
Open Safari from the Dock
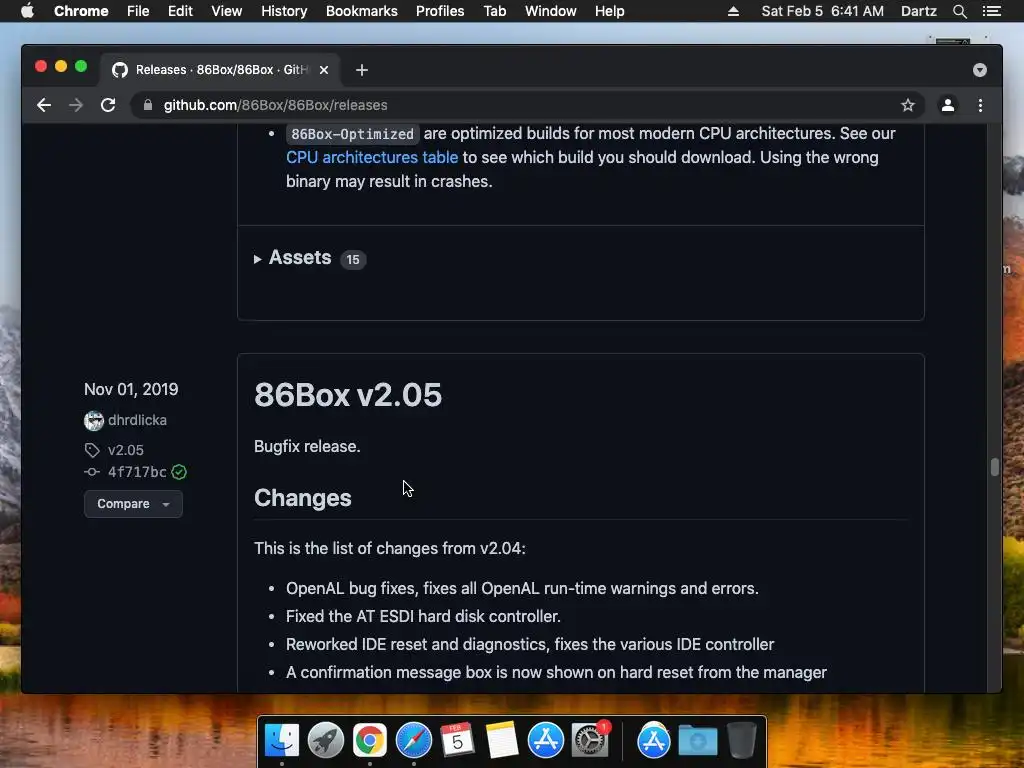point(413,741)
